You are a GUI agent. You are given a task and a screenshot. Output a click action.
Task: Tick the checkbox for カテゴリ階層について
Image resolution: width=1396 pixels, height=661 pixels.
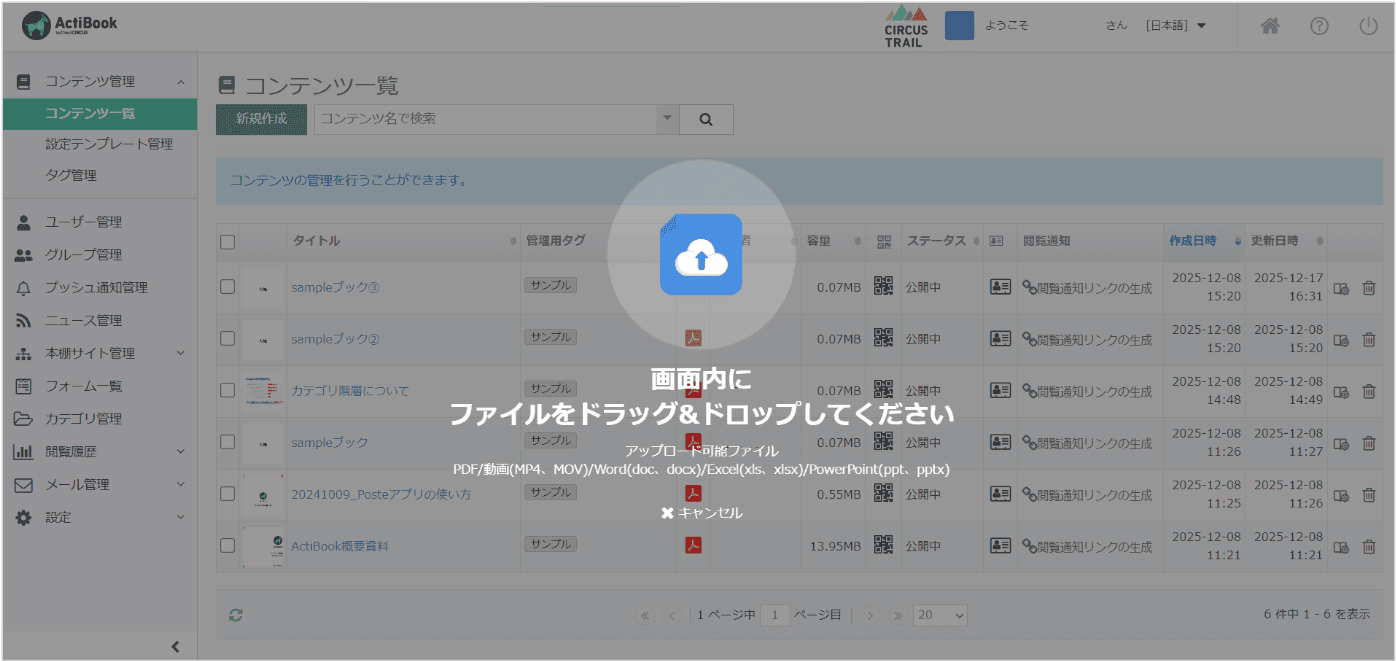pyautogui.click(x=228, y=390)
